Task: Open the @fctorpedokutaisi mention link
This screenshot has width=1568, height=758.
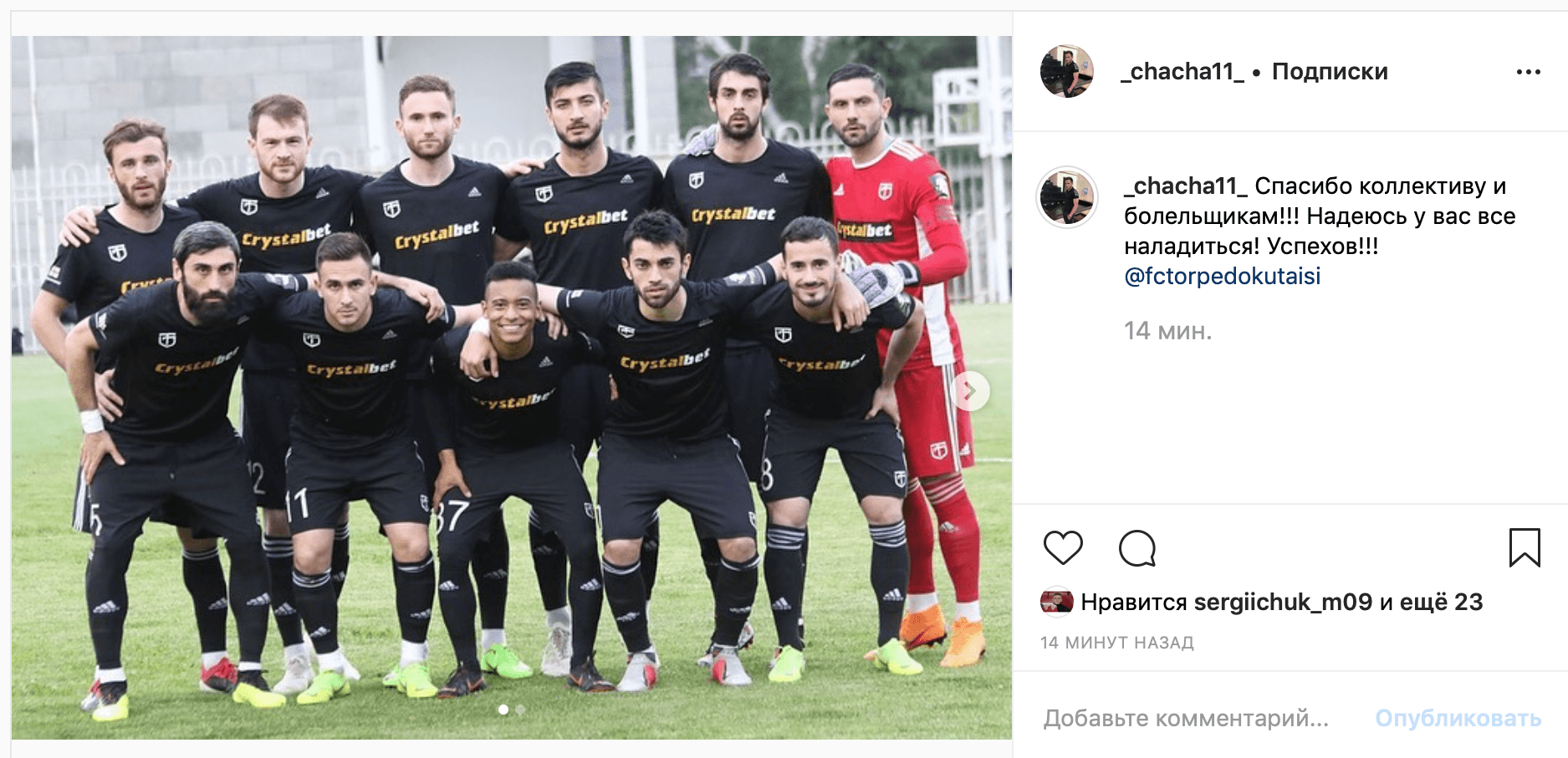Action: pyautogui.click(x=1222, y=276)
